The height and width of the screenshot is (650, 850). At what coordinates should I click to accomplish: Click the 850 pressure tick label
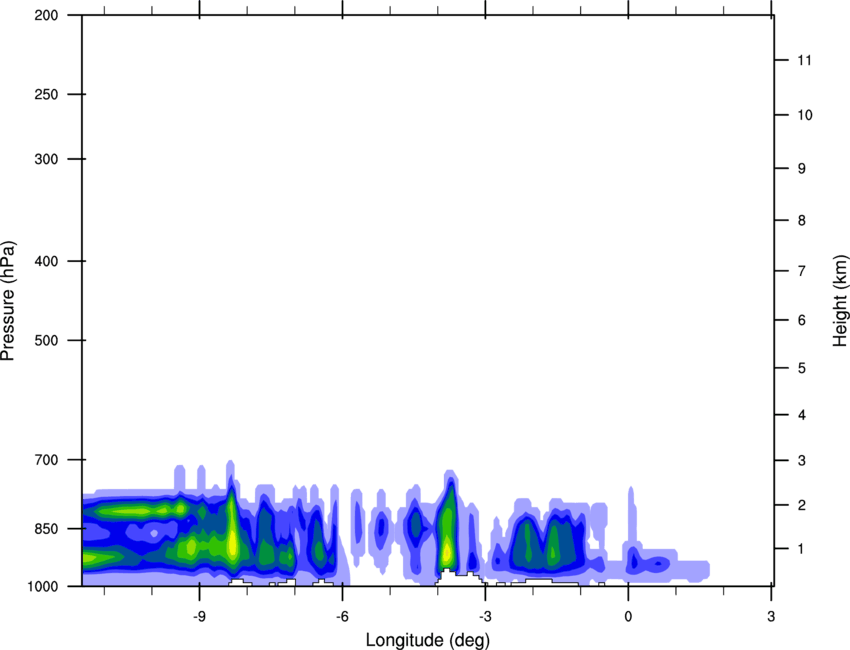46,529
